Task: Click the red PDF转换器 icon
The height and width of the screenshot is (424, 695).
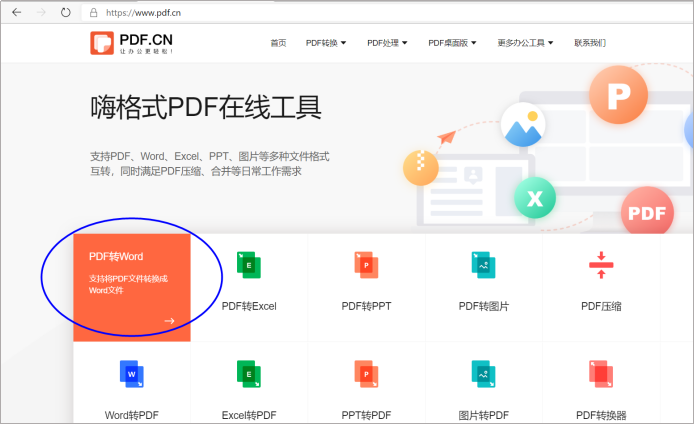Action: point(601,374)
